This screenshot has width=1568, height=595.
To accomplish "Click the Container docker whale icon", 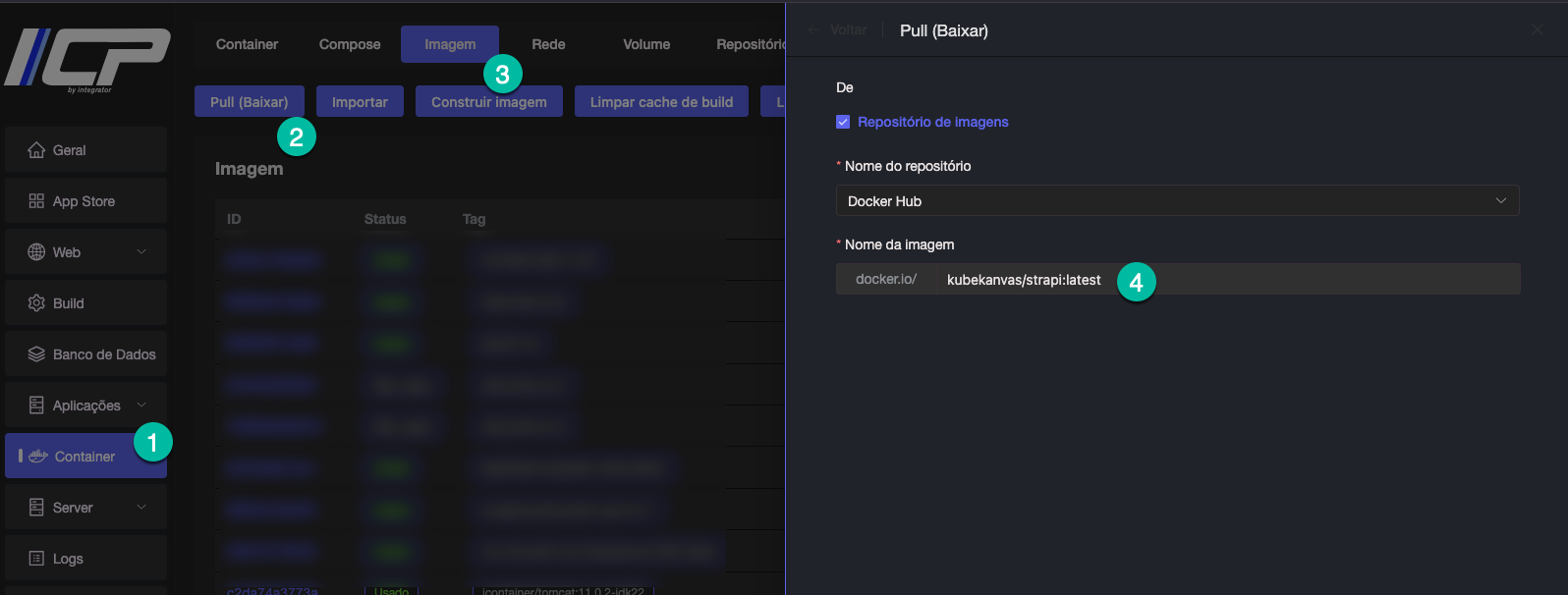I will coord(38,457).
